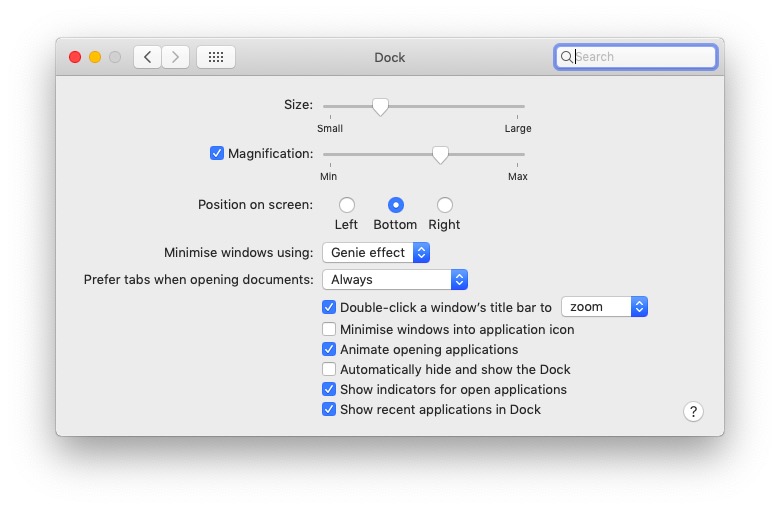Open the Always prefer tabs dropdown
The width and height of the screenshot is (780, 510).
point(395,280)
